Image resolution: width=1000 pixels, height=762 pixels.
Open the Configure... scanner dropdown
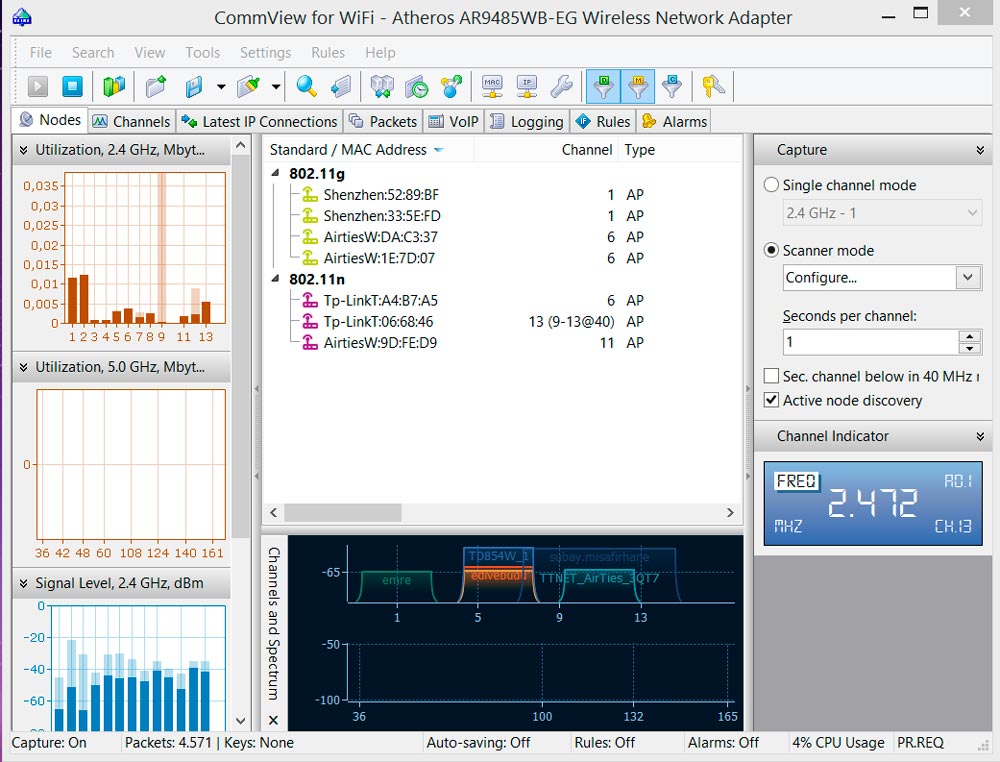click(x=883, y=277)
